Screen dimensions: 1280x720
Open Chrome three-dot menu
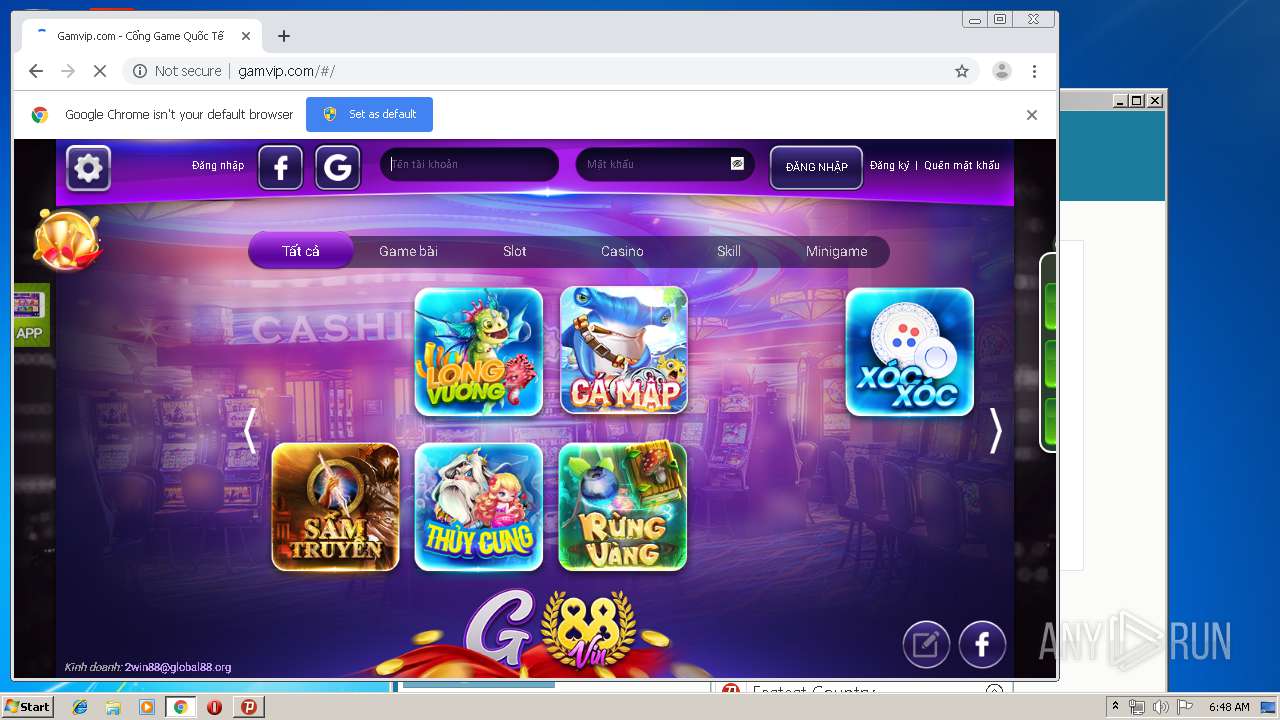click(1034, 71)
